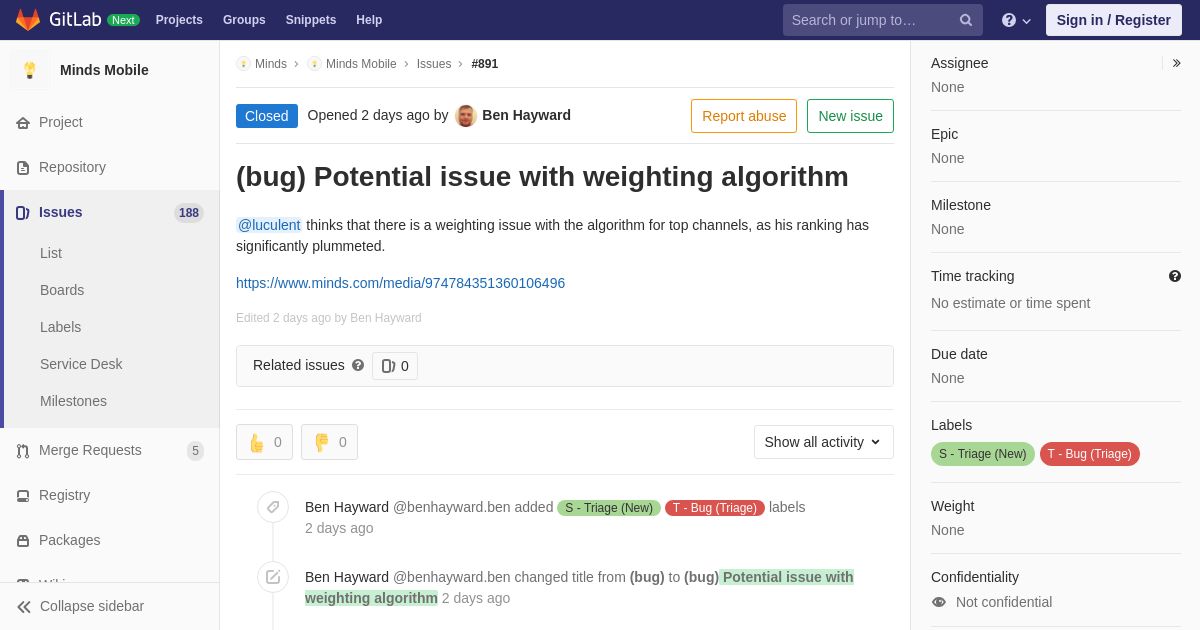Open the Boards submenu item
The image size is (1200, 630).
coord(62,290)
